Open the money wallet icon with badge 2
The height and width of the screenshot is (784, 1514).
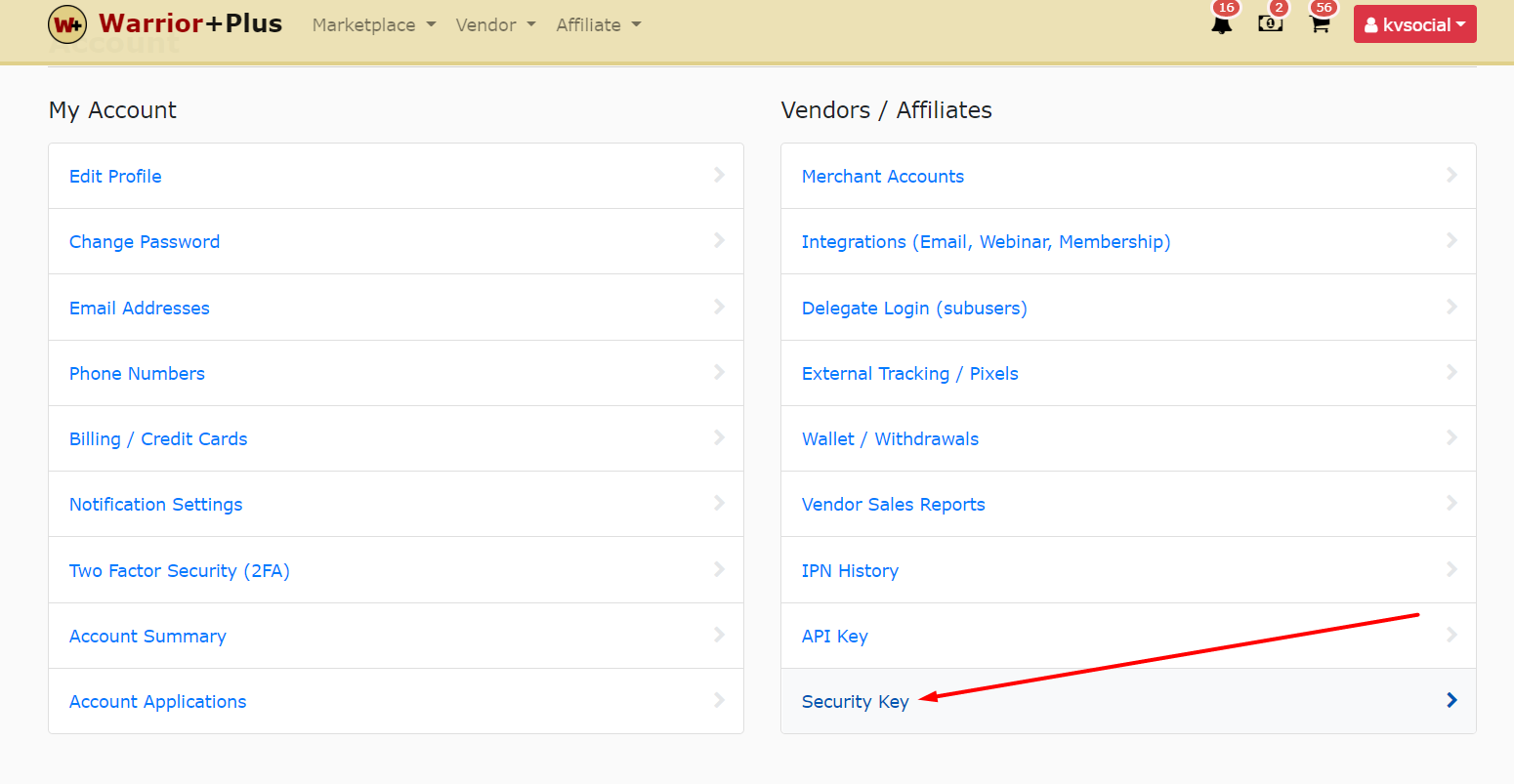(x=1271, y=23)
